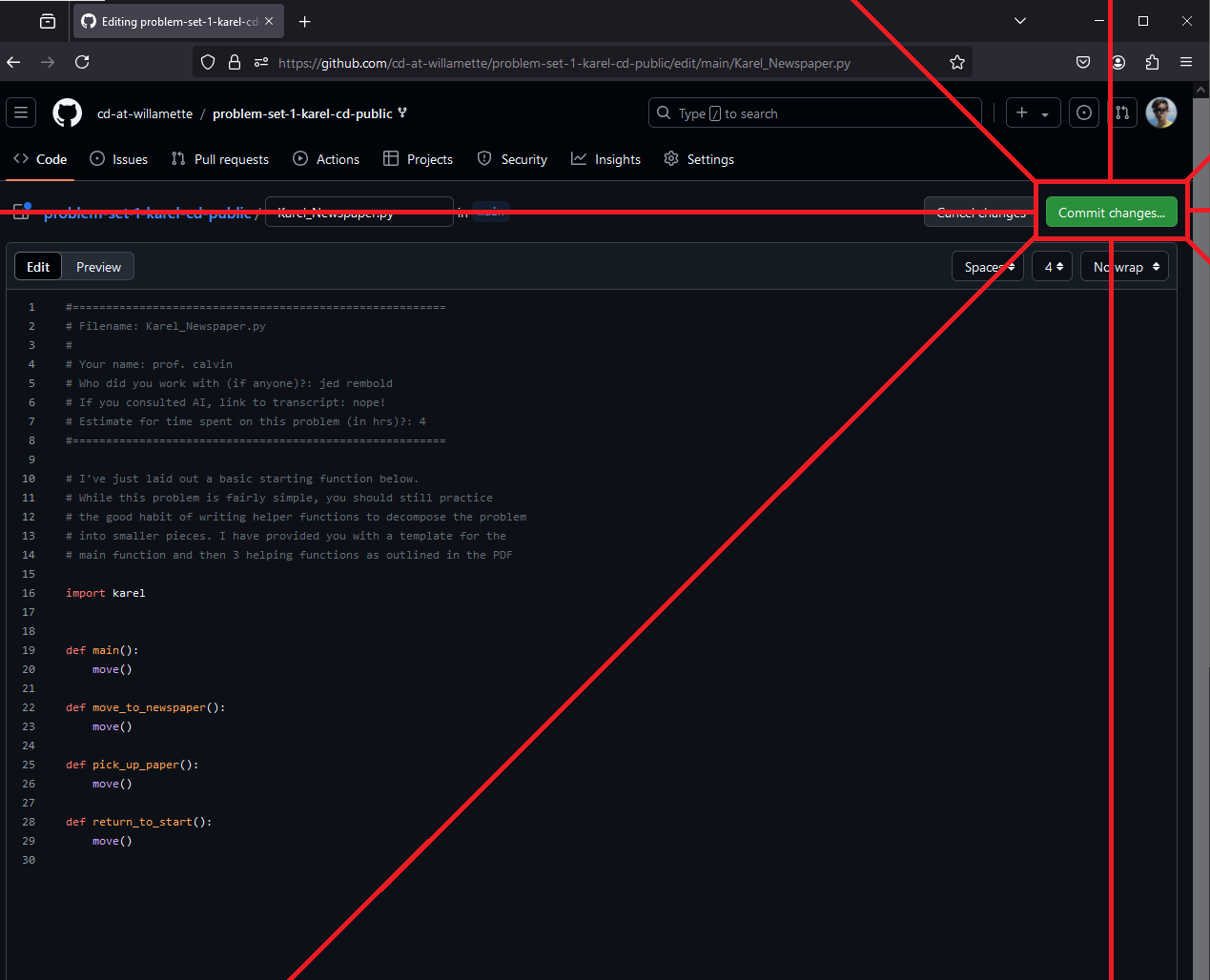
Task: Open the hamburger navigation menu
Action: [x=21, y=113]
